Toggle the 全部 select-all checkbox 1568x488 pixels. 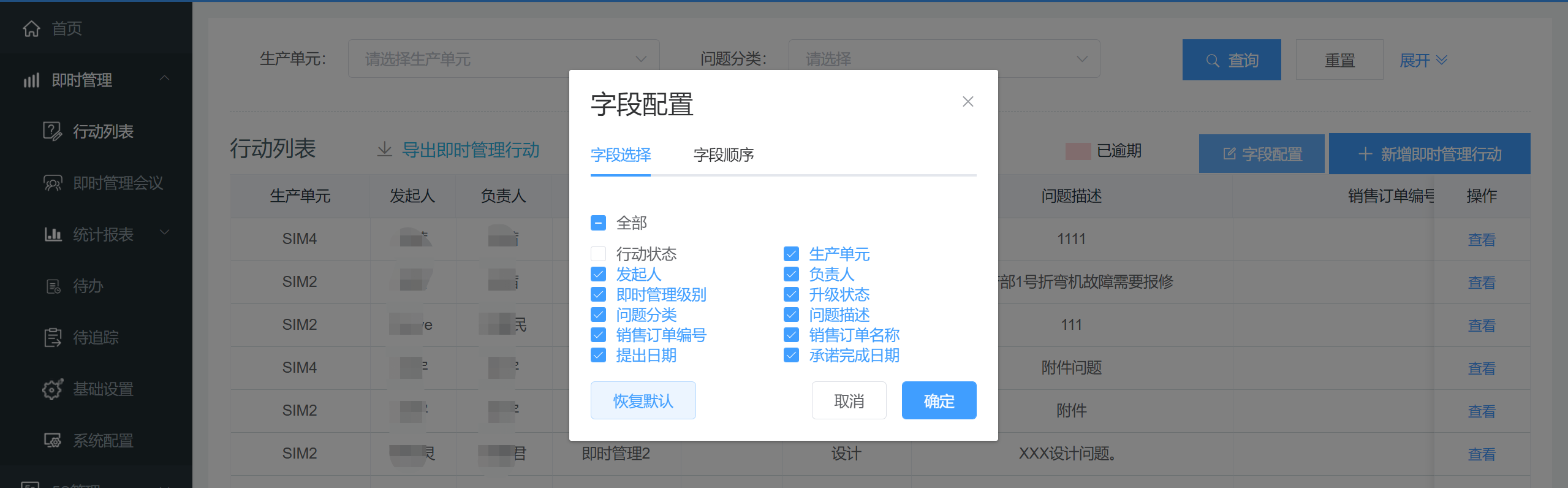click(598, 223)
